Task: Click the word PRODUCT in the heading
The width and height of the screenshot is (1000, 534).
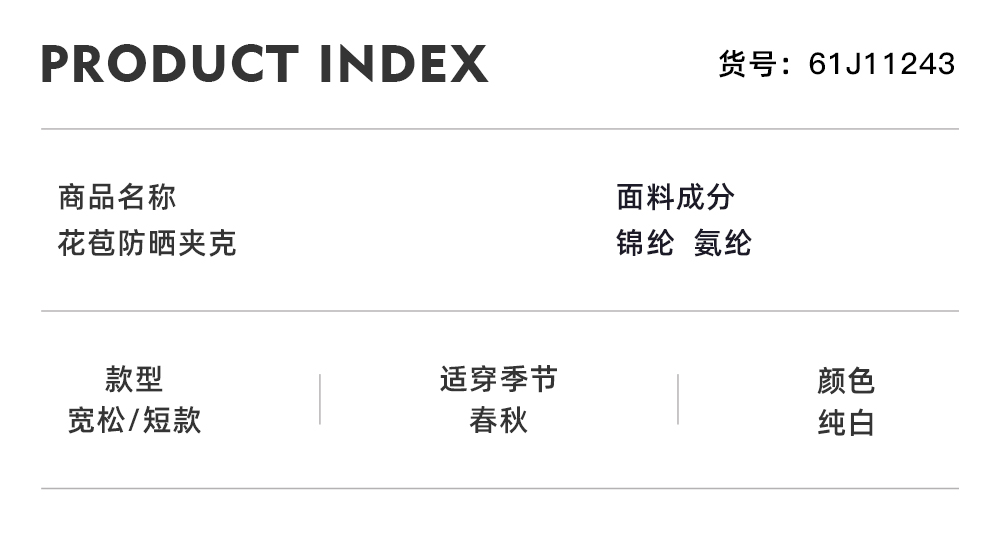Action: pos(170,64)
